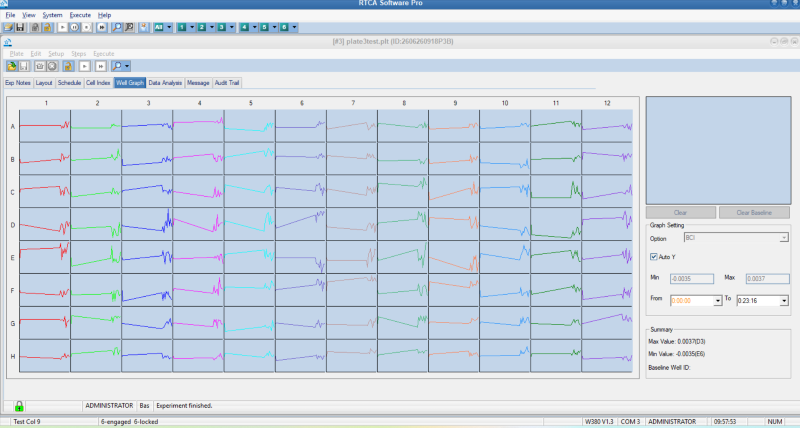Select the All stations icon

click(x=159, y=28)
